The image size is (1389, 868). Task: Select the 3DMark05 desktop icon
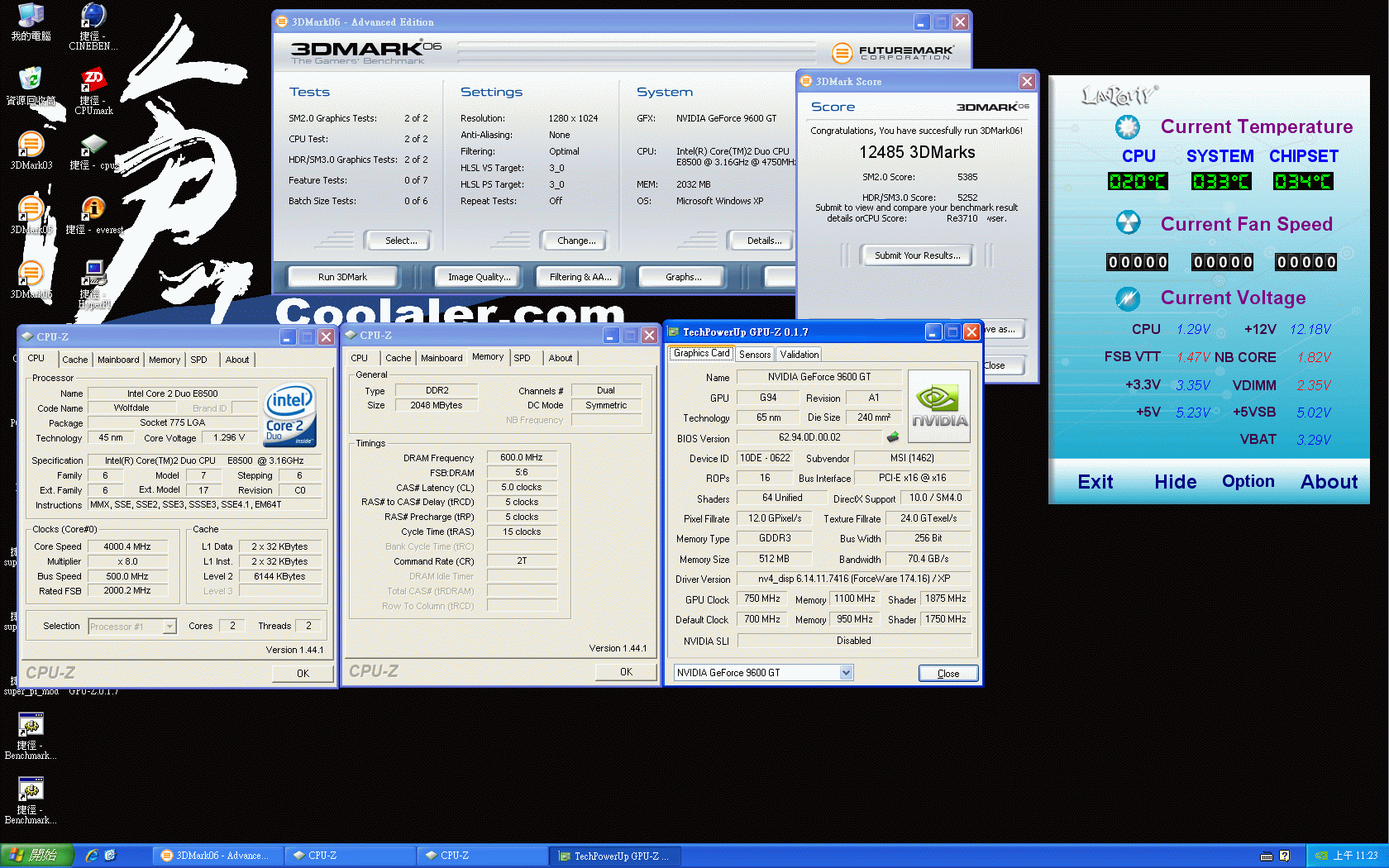coord(31,215)
